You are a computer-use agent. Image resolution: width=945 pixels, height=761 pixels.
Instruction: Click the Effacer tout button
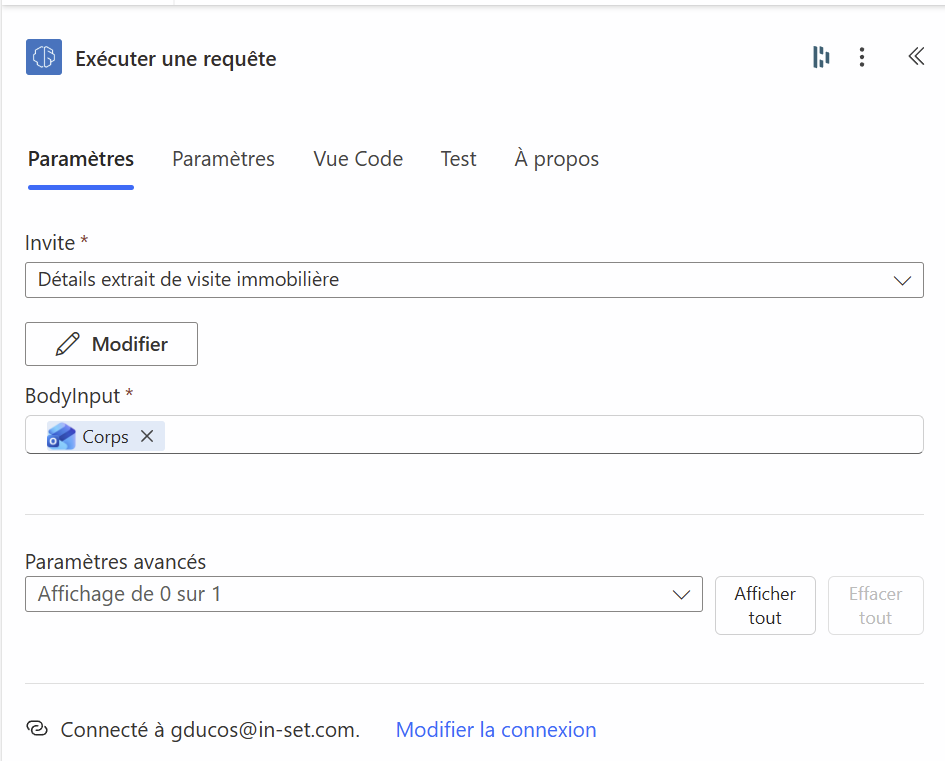click(875, 605)
